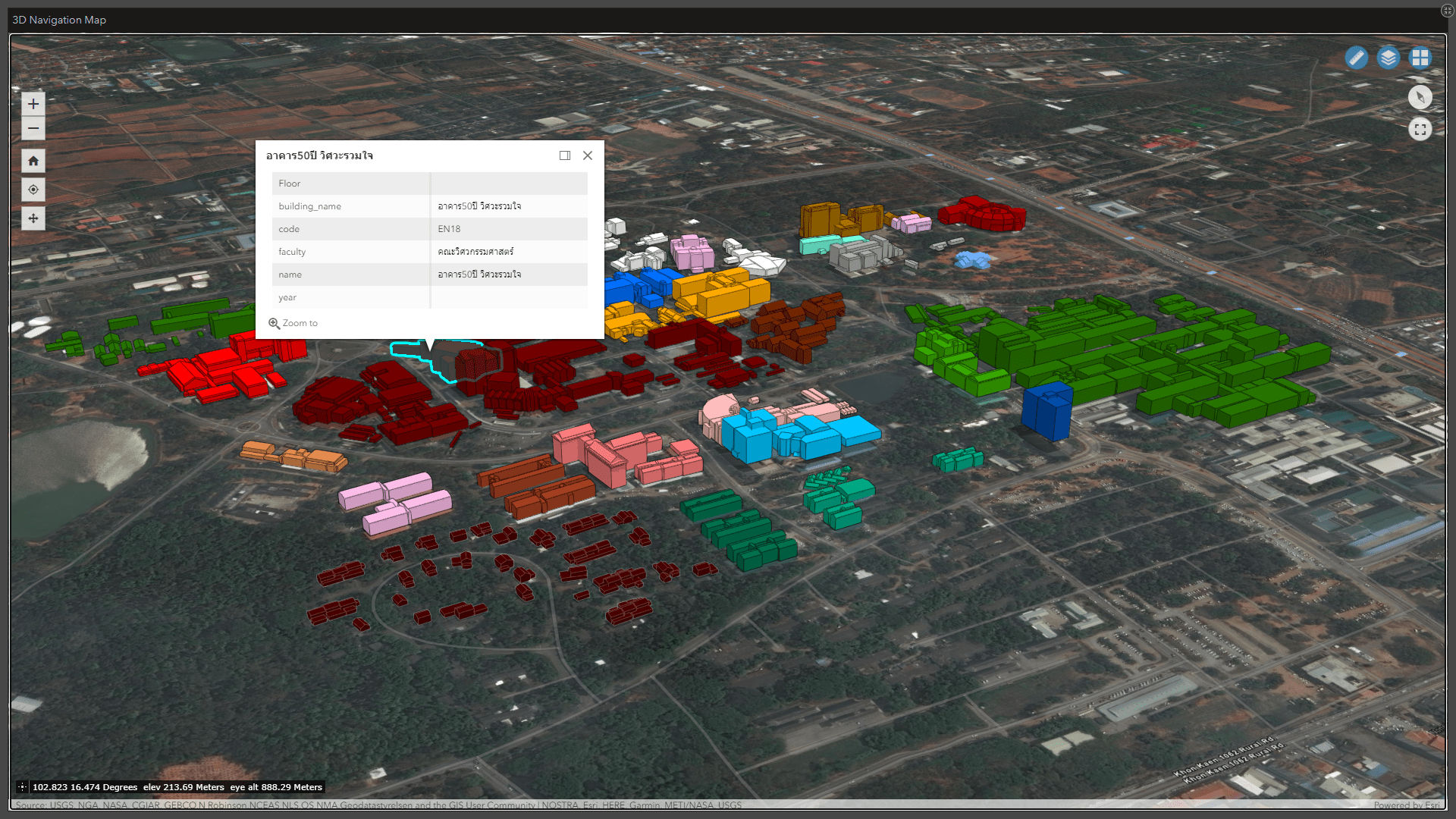Open settings icon in top-right corner
1456x819 pixels.
(1447, 11)
